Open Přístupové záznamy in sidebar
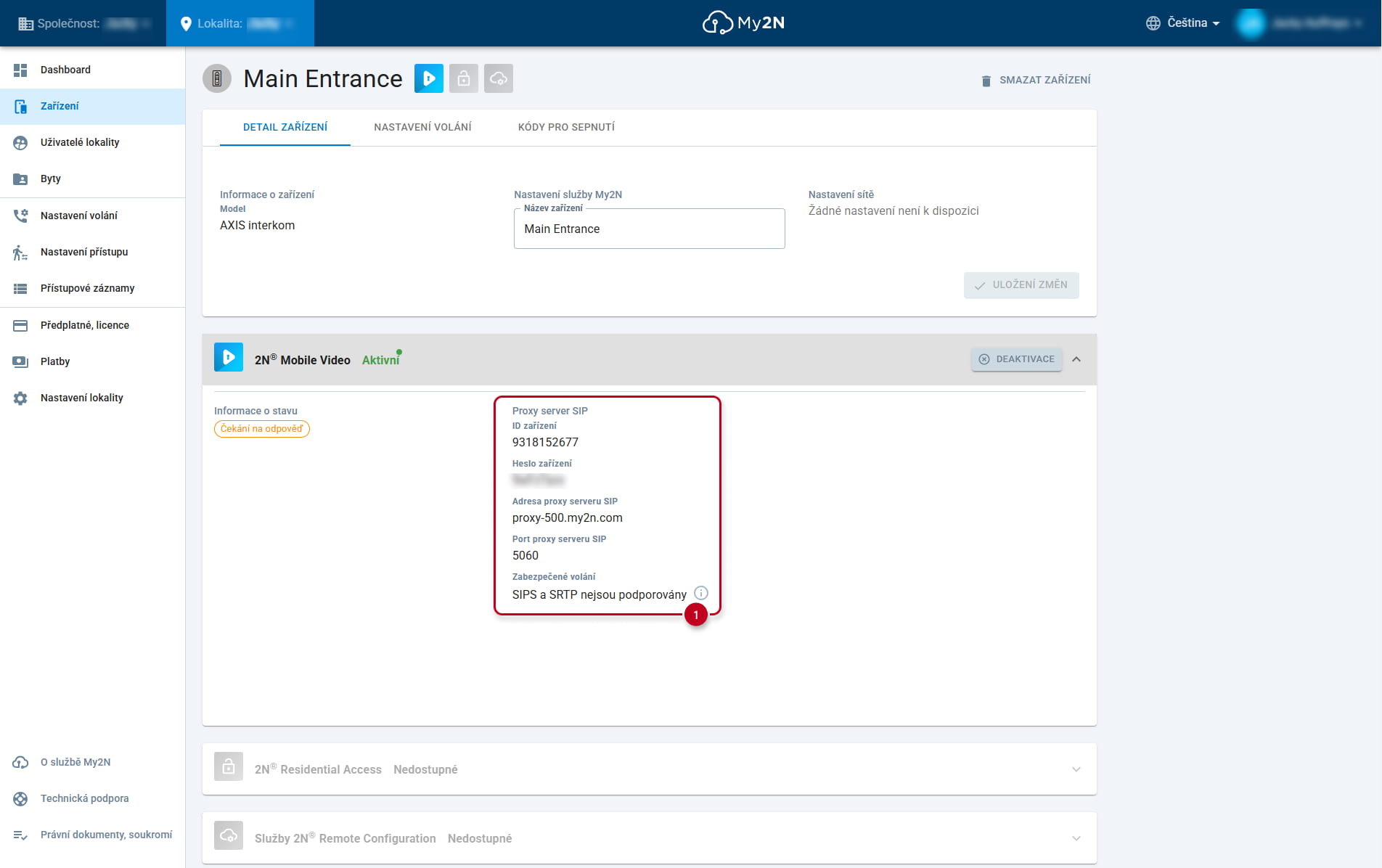The height and width of the screenshot is (868, 1382). coord(92,288)
